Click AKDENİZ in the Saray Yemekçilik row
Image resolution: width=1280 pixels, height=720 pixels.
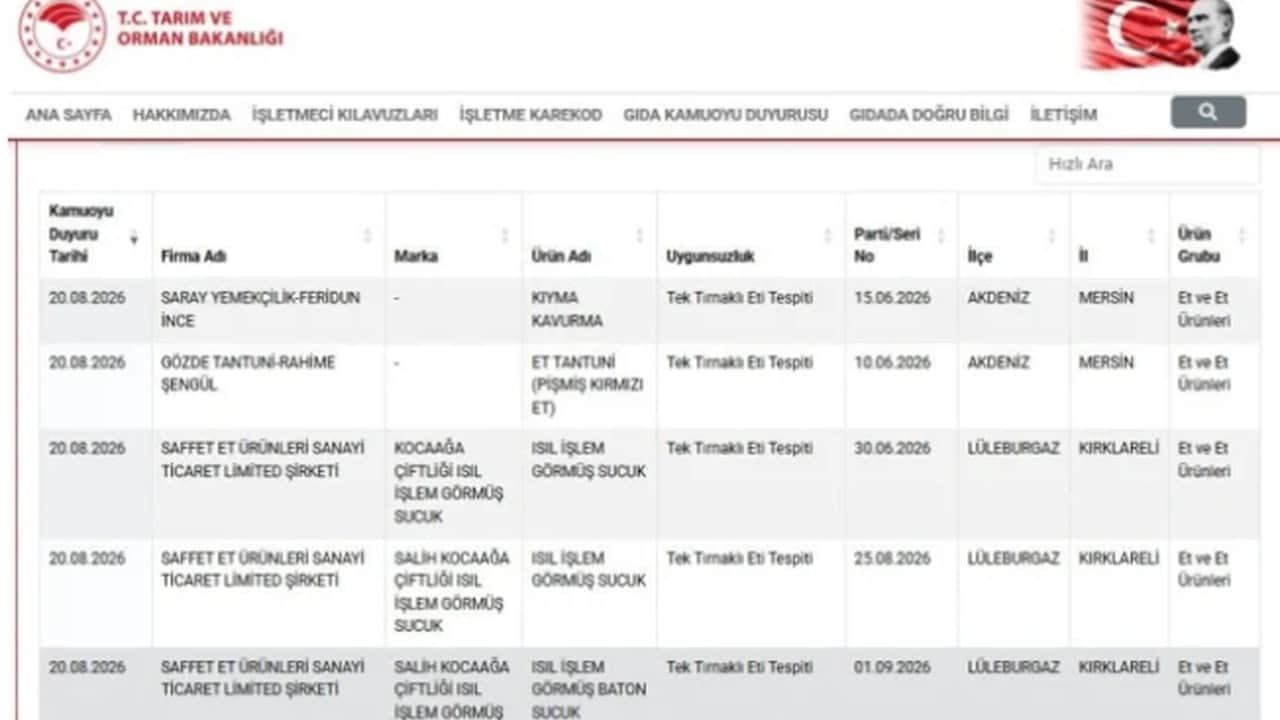(998, 298)
